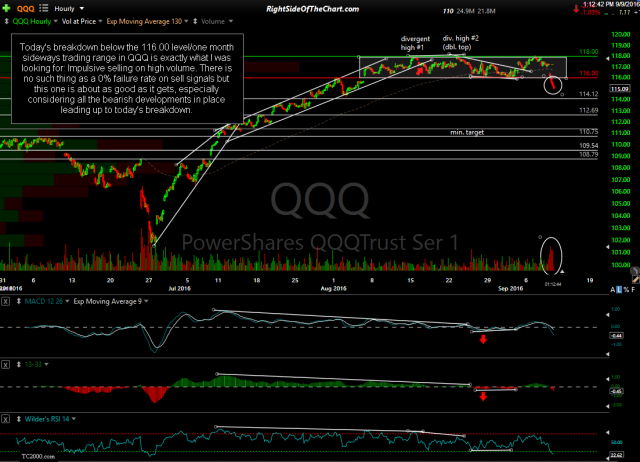Click the 'min. target' chart label
The image size is (640, 462).
467,132
